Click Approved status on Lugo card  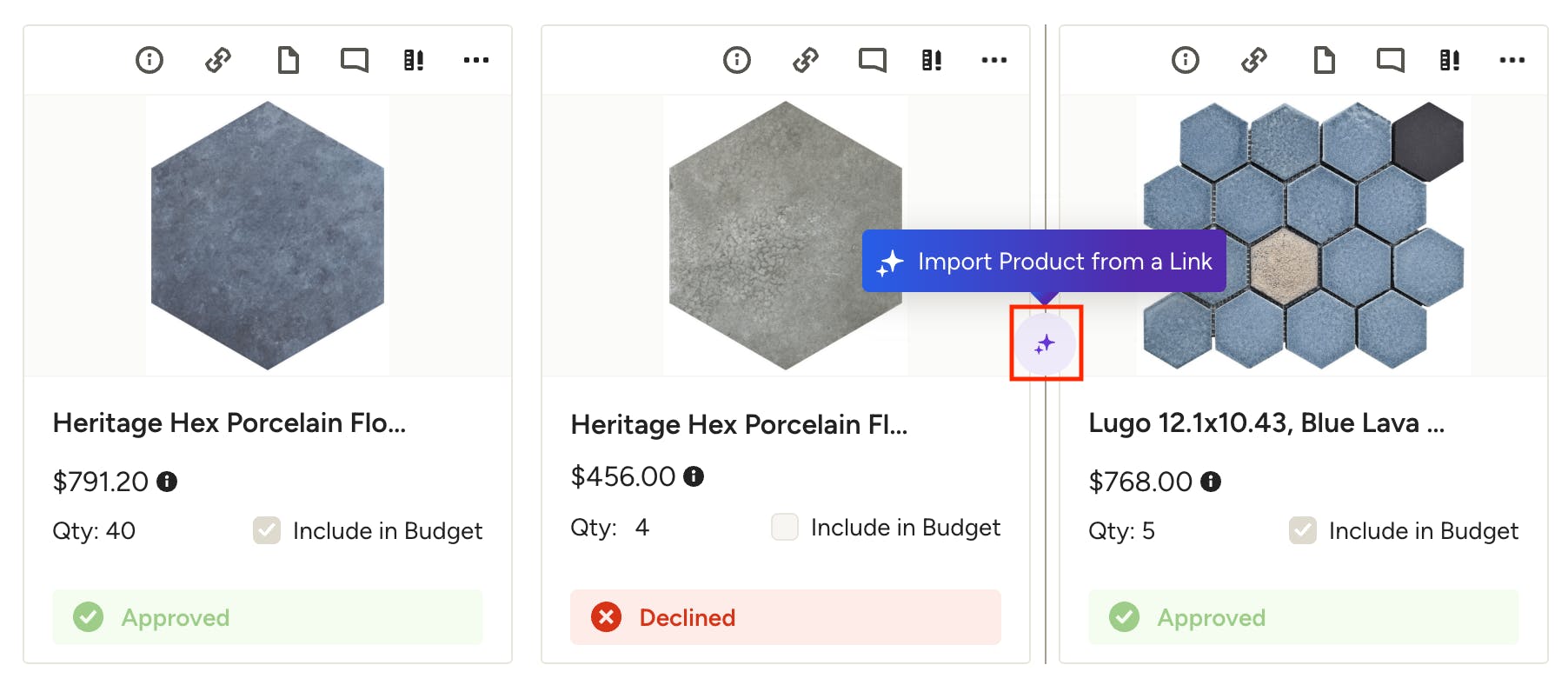[1302, 617]
